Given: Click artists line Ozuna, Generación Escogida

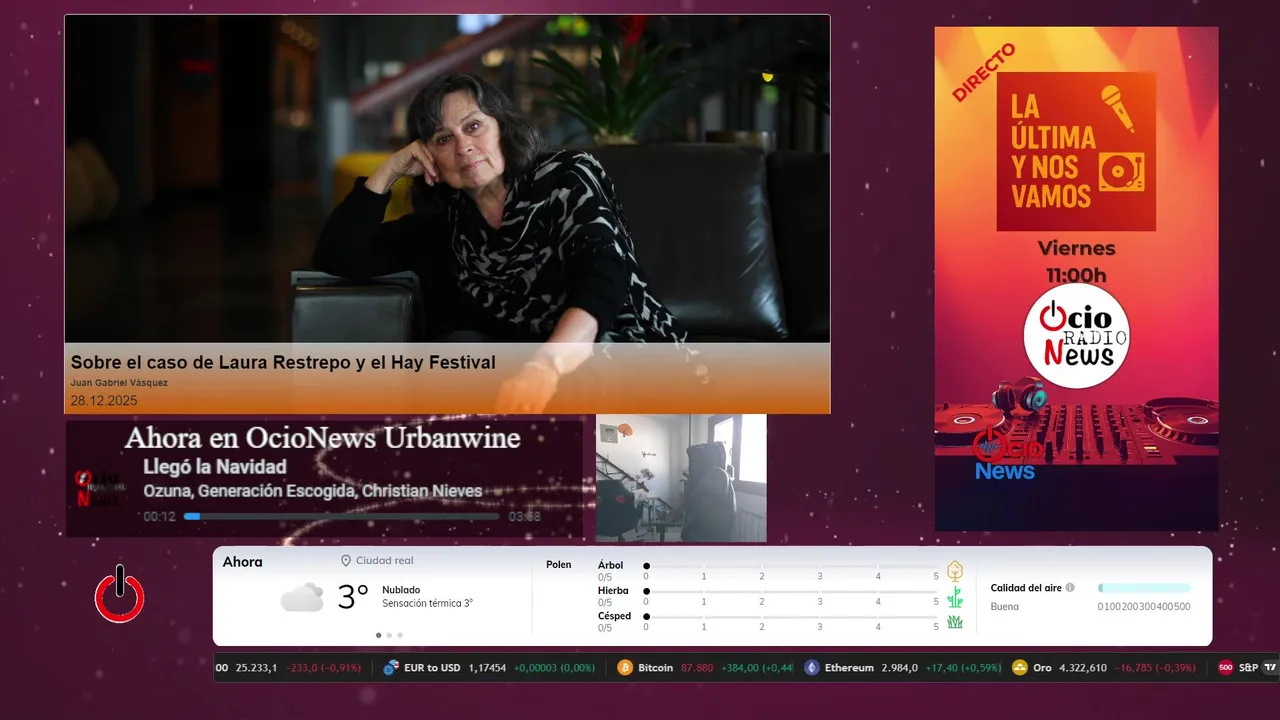Looking at the screenshot, I should pos(313,491).
